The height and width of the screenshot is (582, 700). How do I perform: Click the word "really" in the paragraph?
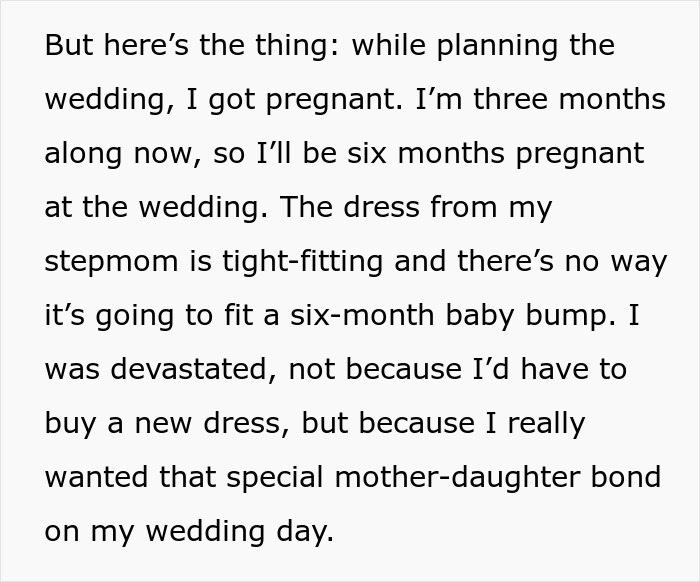pyautogui.click(x=546, y=424)
